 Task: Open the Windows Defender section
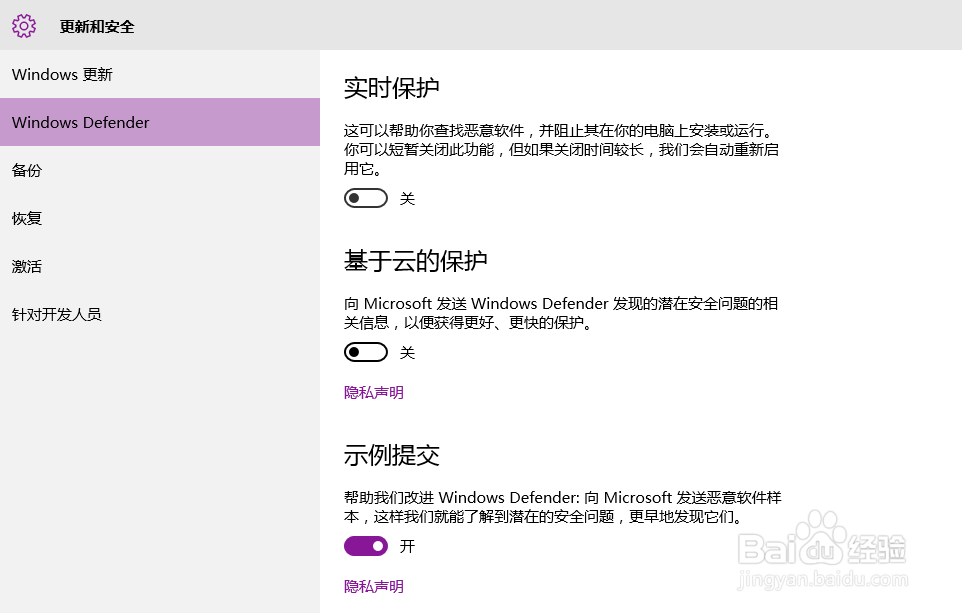[80, 122]
